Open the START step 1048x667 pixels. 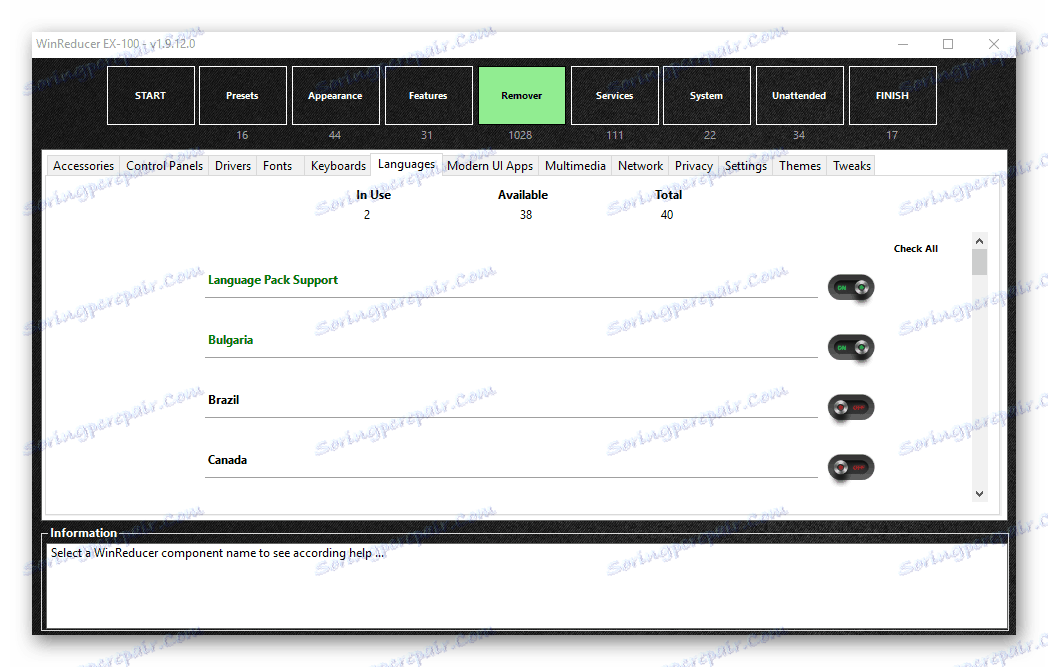pyautogui.click(x=150, y=96)
